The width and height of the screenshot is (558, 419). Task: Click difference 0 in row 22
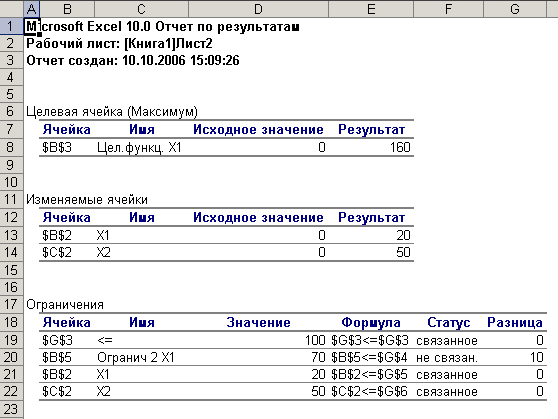click(540, 392)
